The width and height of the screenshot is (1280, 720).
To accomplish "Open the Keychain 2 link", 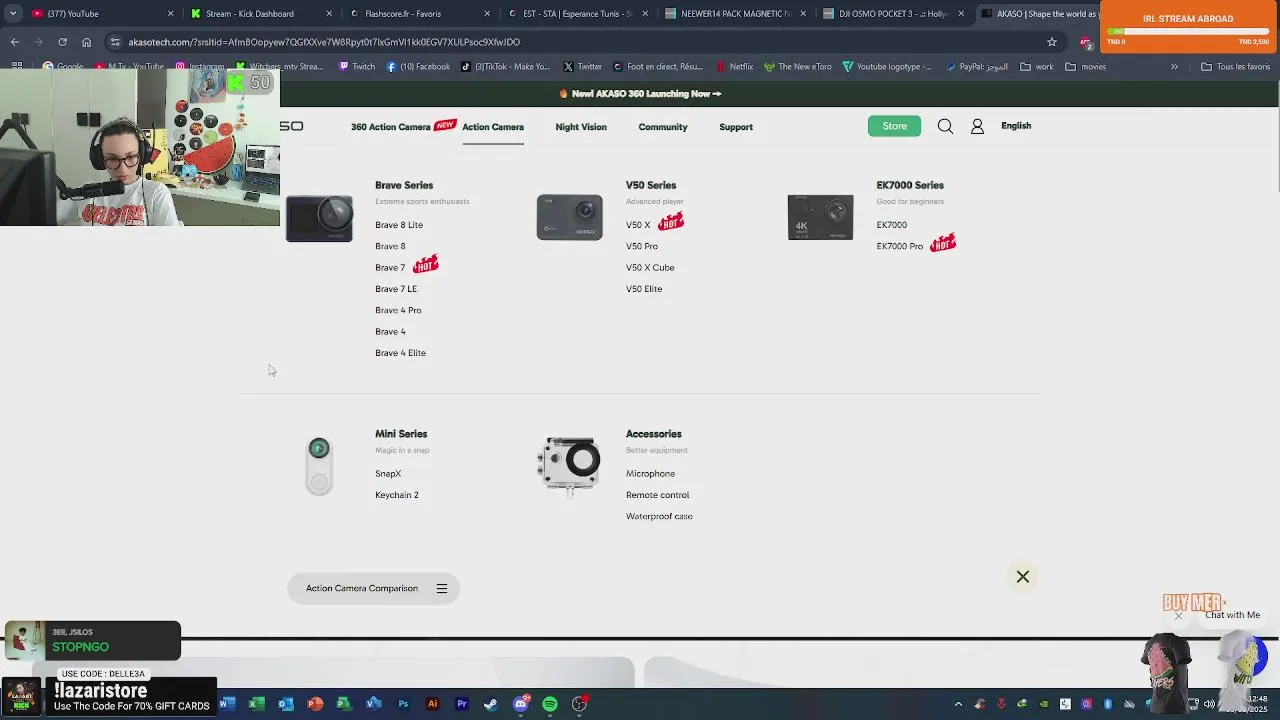I will tap(397, 495).
